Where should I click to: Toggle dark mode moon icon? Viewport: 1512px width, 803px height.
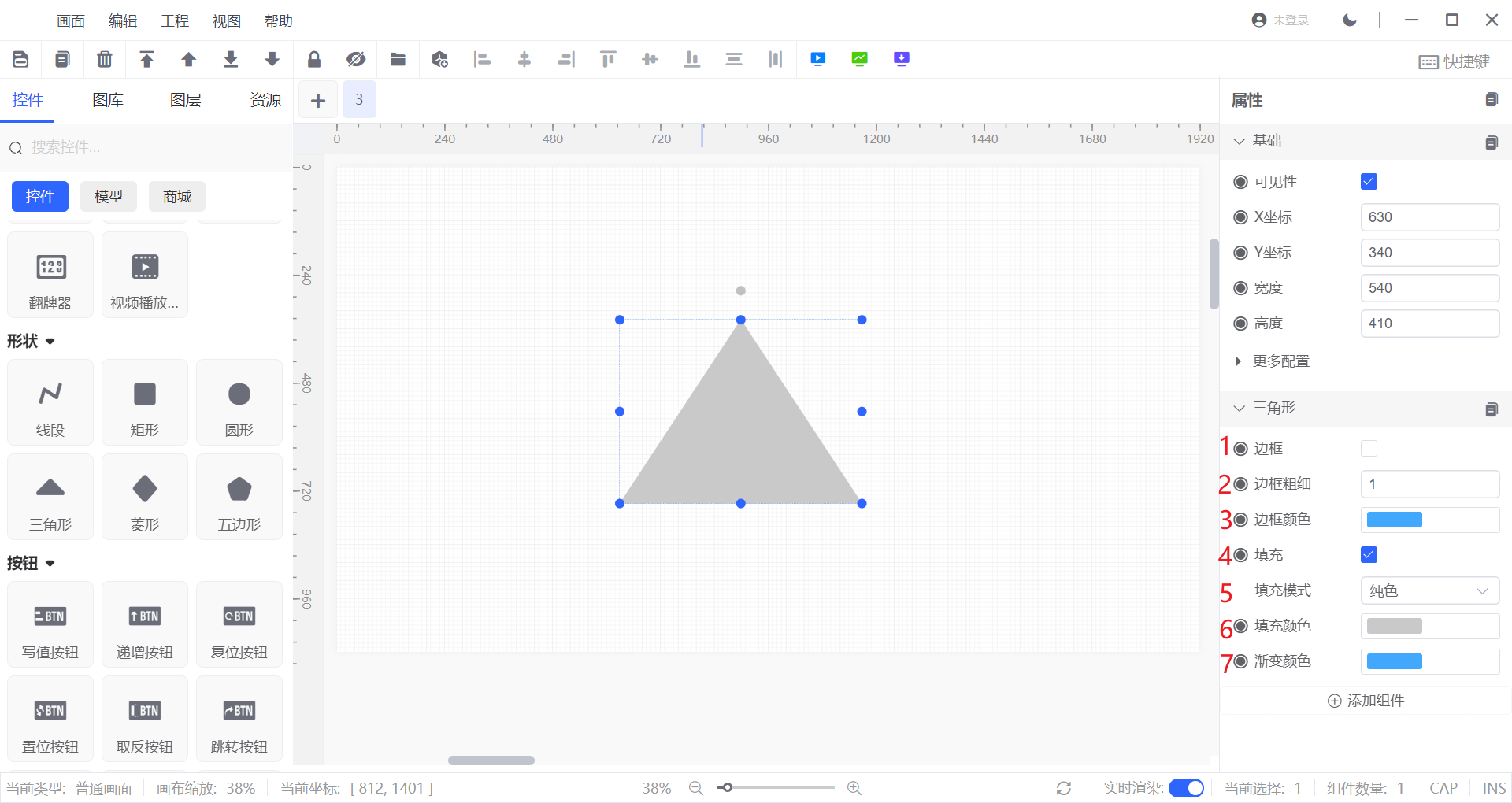coord(1350,20)
